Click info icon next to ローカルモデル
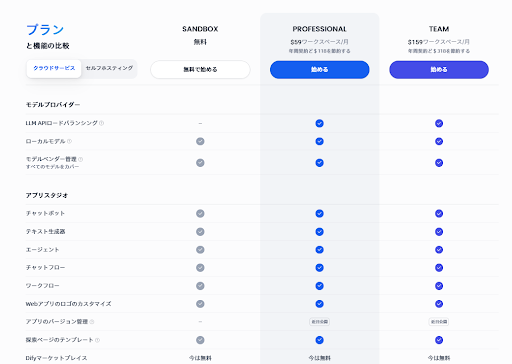 (x=69, y=141)
